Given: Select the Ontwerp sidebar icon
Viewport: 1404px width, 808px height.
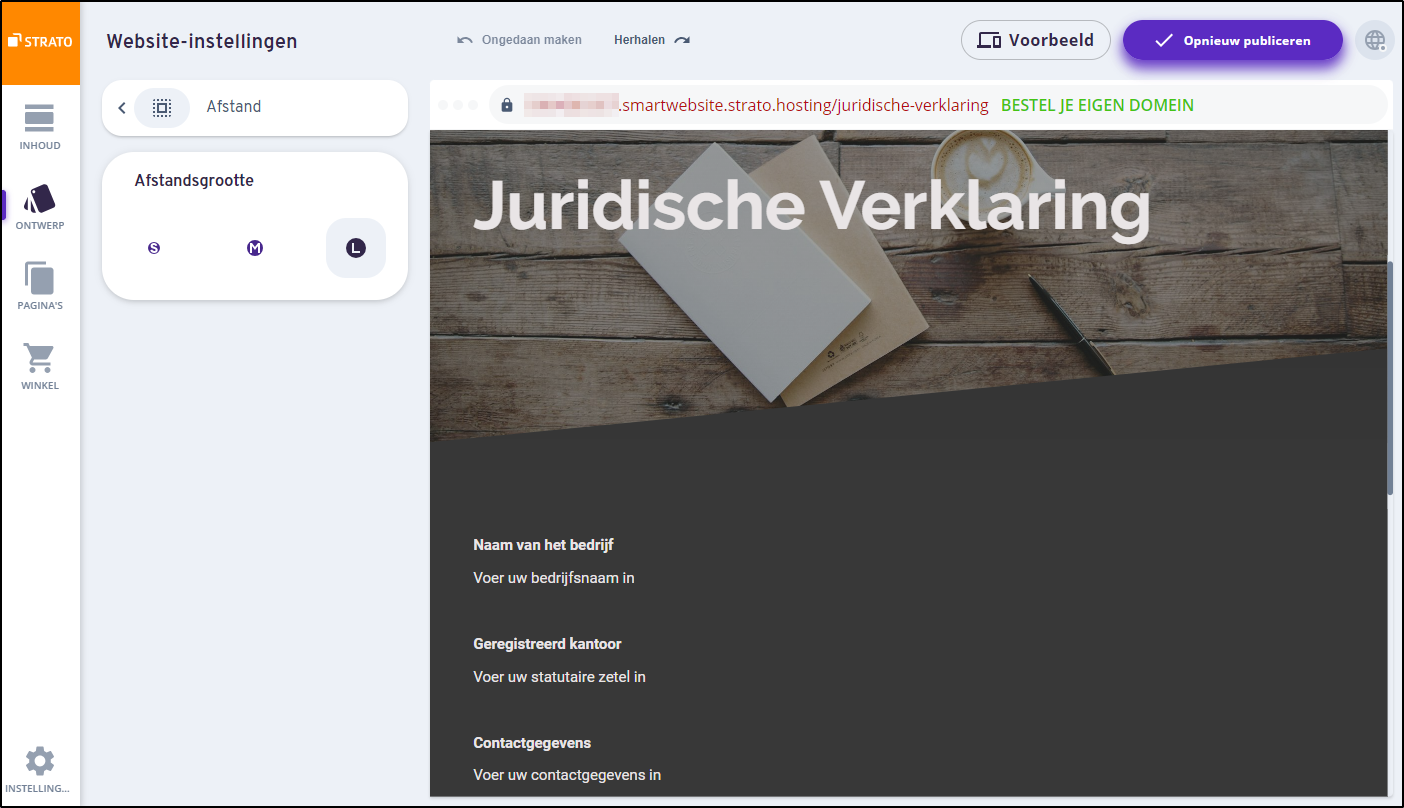Looking at the screenshot, I should click(x=40, y=198).
